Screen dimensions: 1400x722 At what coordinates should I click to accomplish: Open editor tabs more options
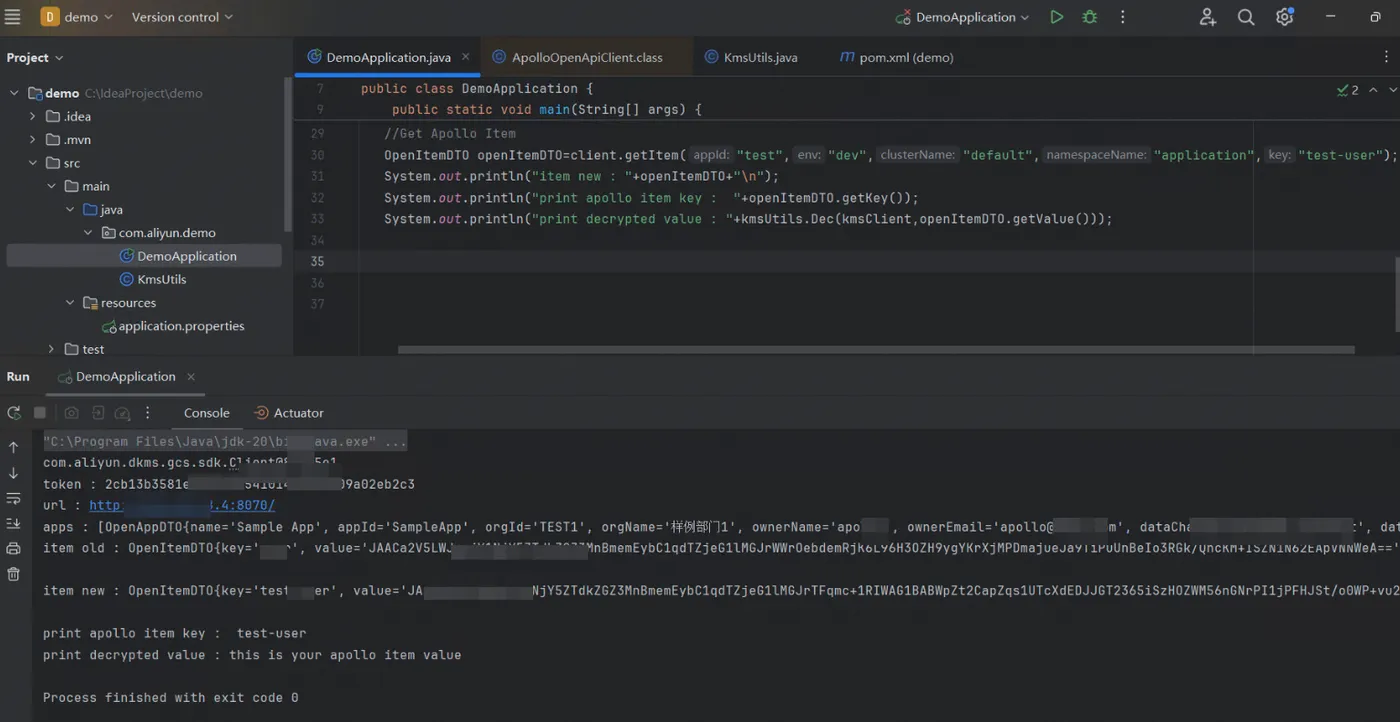[1386, 57]
